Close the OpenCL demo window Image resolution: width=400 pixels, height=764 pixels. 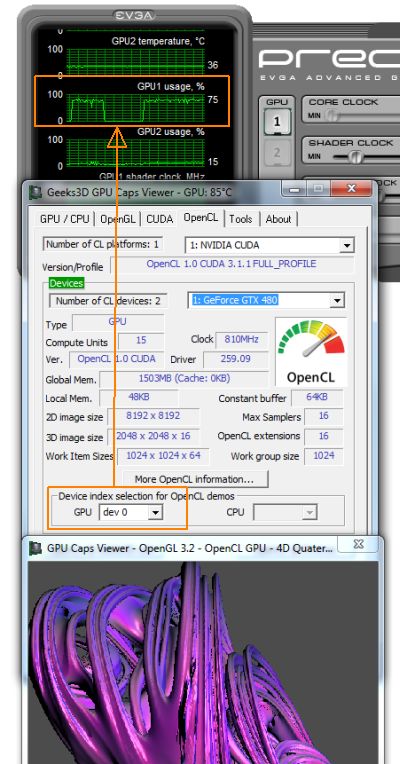click(359, 544)
